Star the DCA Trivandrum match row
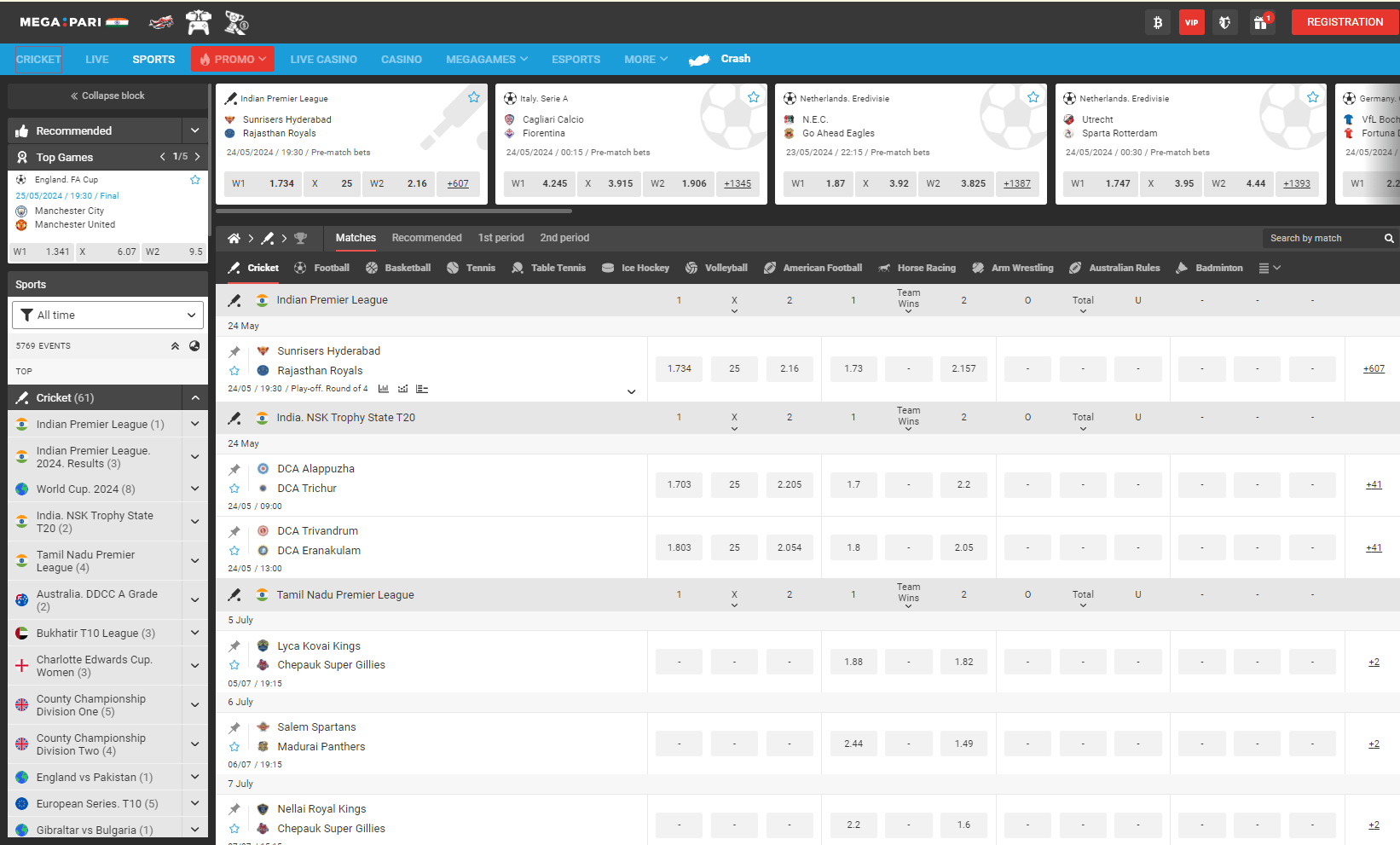The image size is (1400, 845). point(234,551)
